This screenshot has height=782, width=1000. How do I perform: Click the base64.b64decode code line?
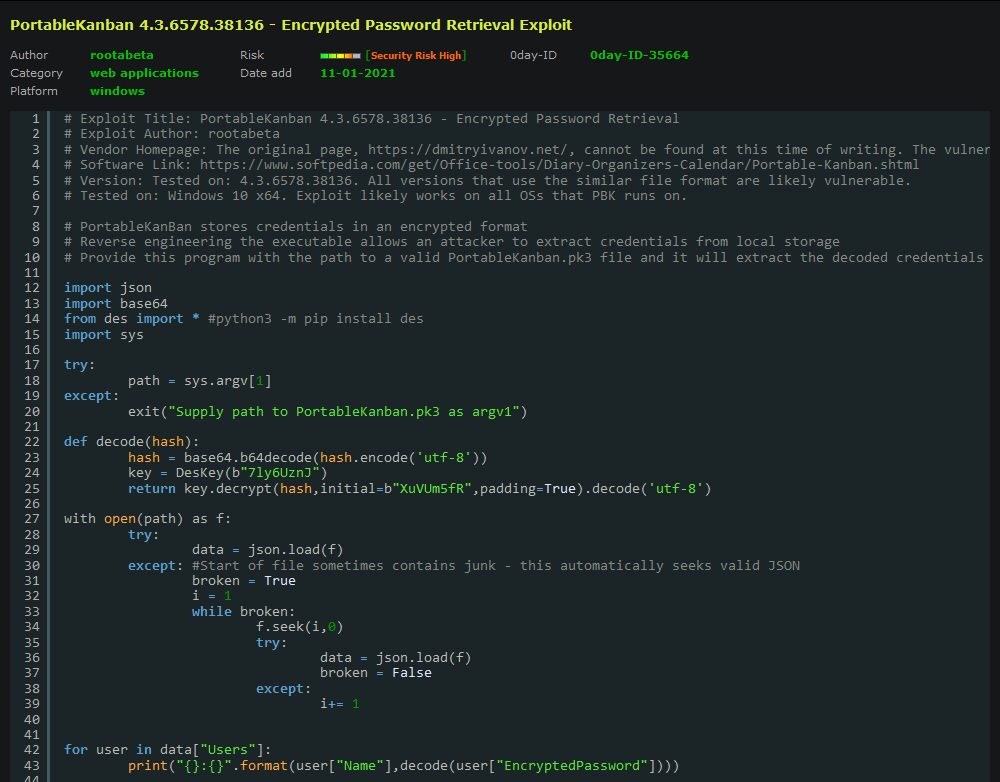(x=307, y=457)
